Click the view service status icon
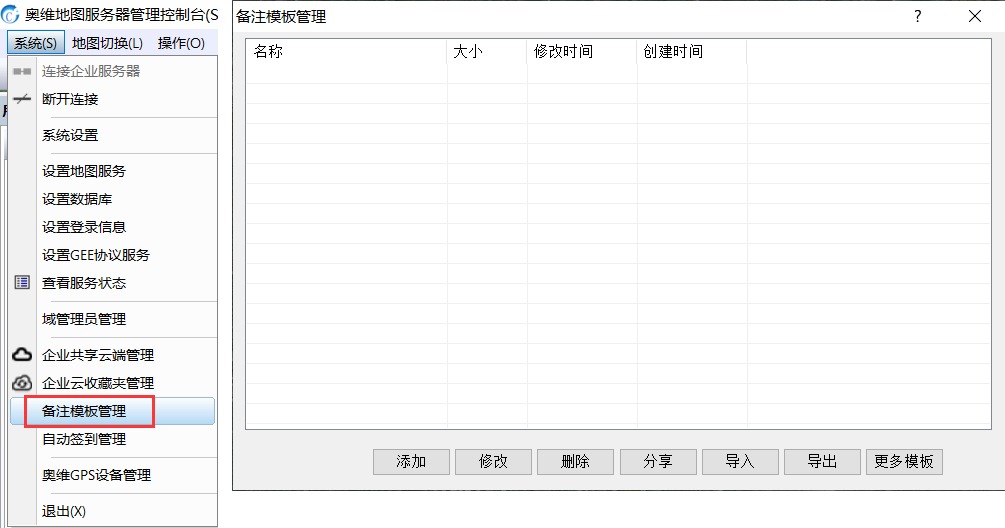 (x=22, y=283)
